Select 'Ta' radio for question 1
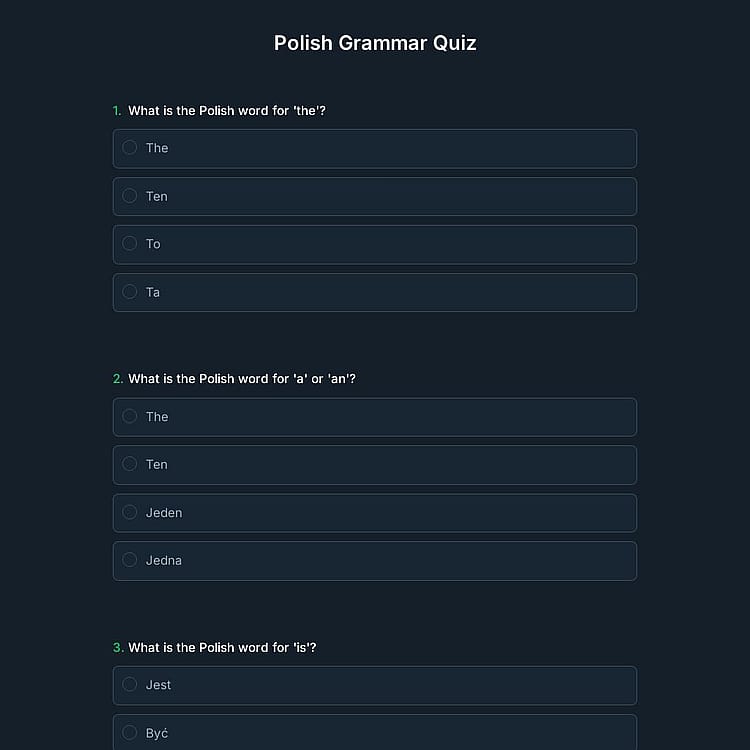 [x=130, y=292]
